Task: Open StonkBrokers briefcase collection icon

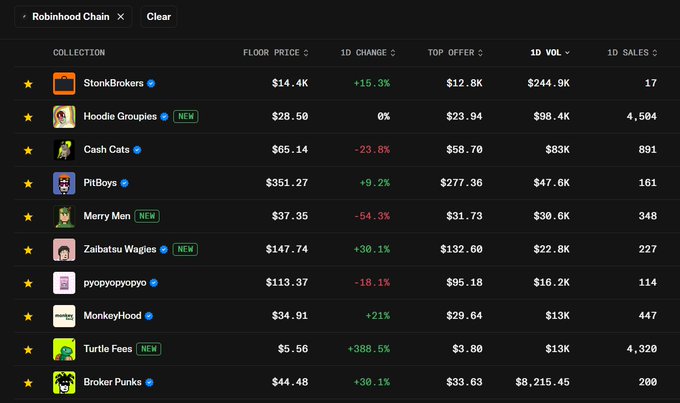Action: [x=64, y=83]
